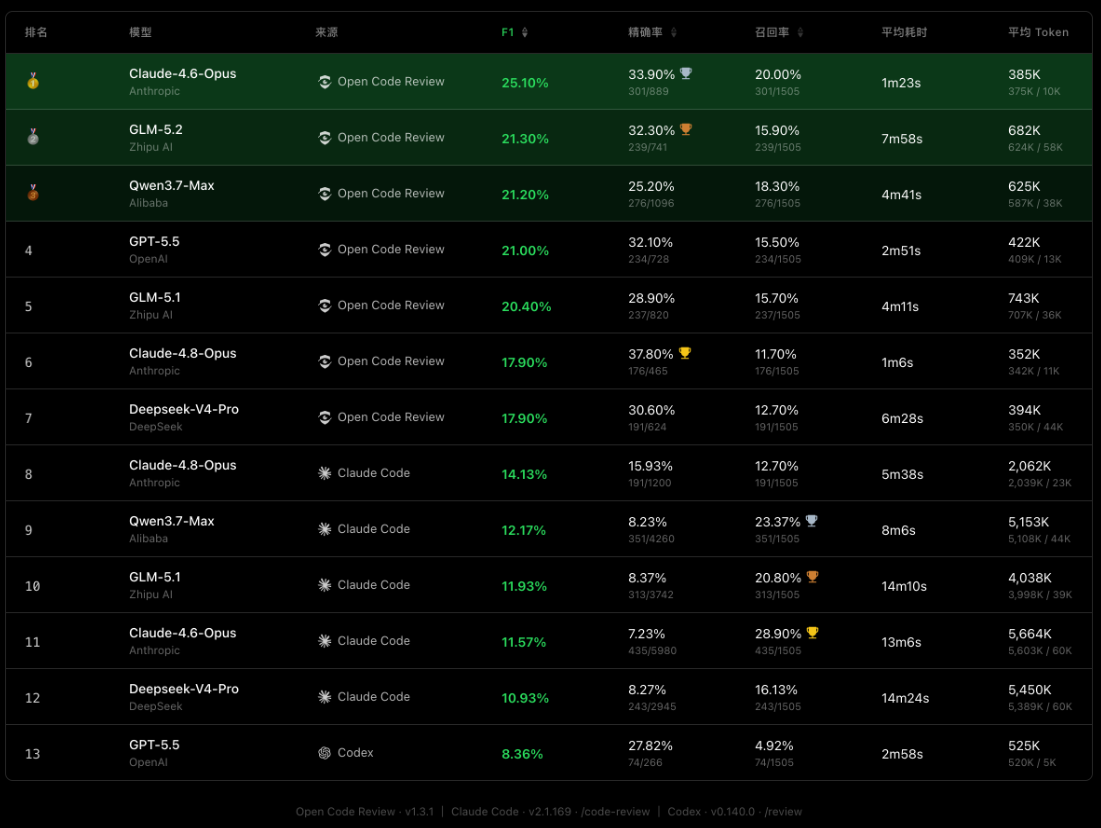Viewport: 1101px width, 828px height.
Task: Open Deepseek-V4-Pro model in rank 12 row
Action: coord(184,689)
